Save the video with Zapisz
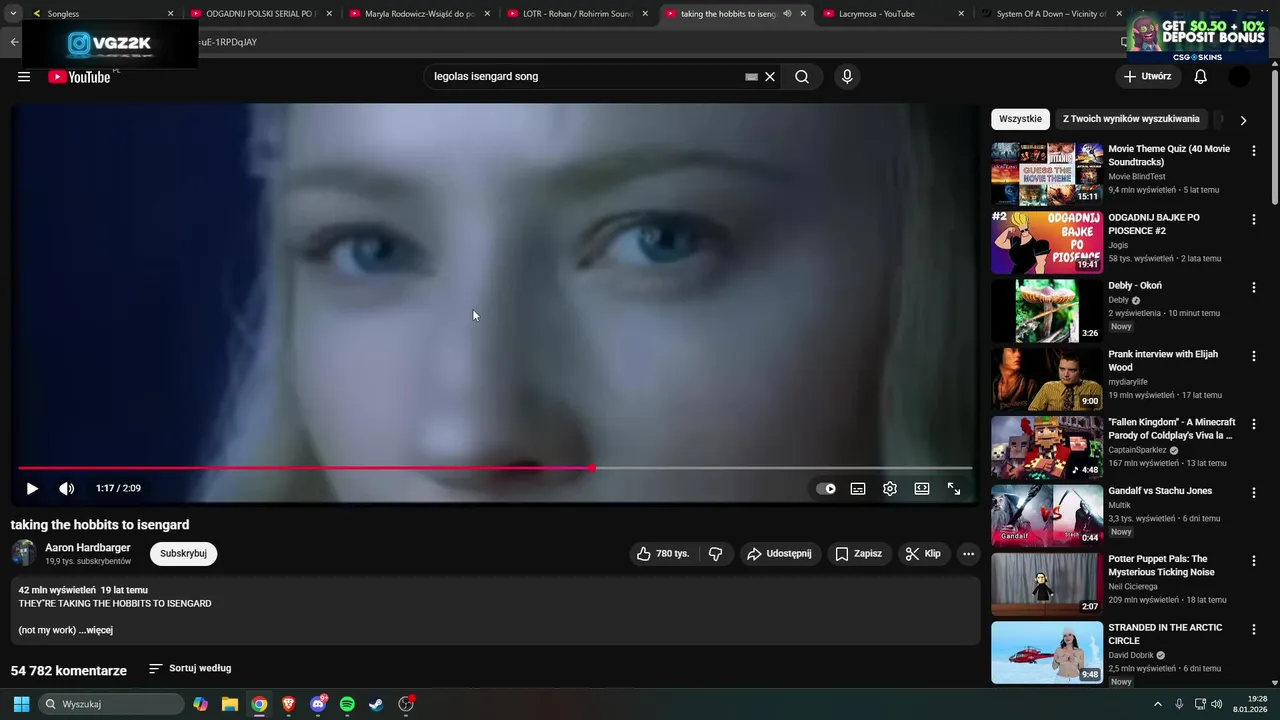Viewport: 1280px width, 720px height. (859, 554)
